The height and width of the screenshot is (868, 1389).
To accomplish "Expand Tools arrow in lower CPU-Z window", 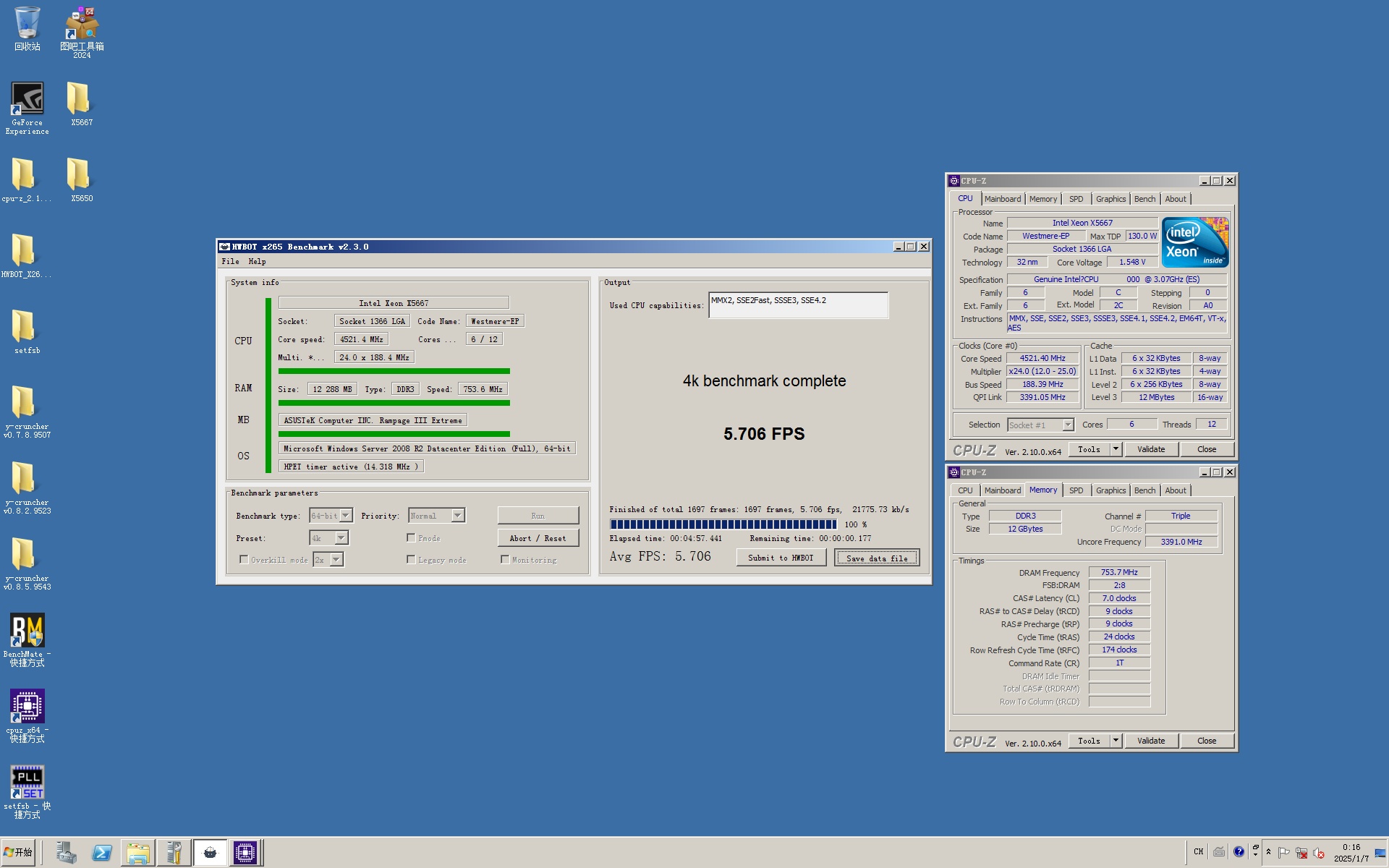I will [x=1116, y=741].
